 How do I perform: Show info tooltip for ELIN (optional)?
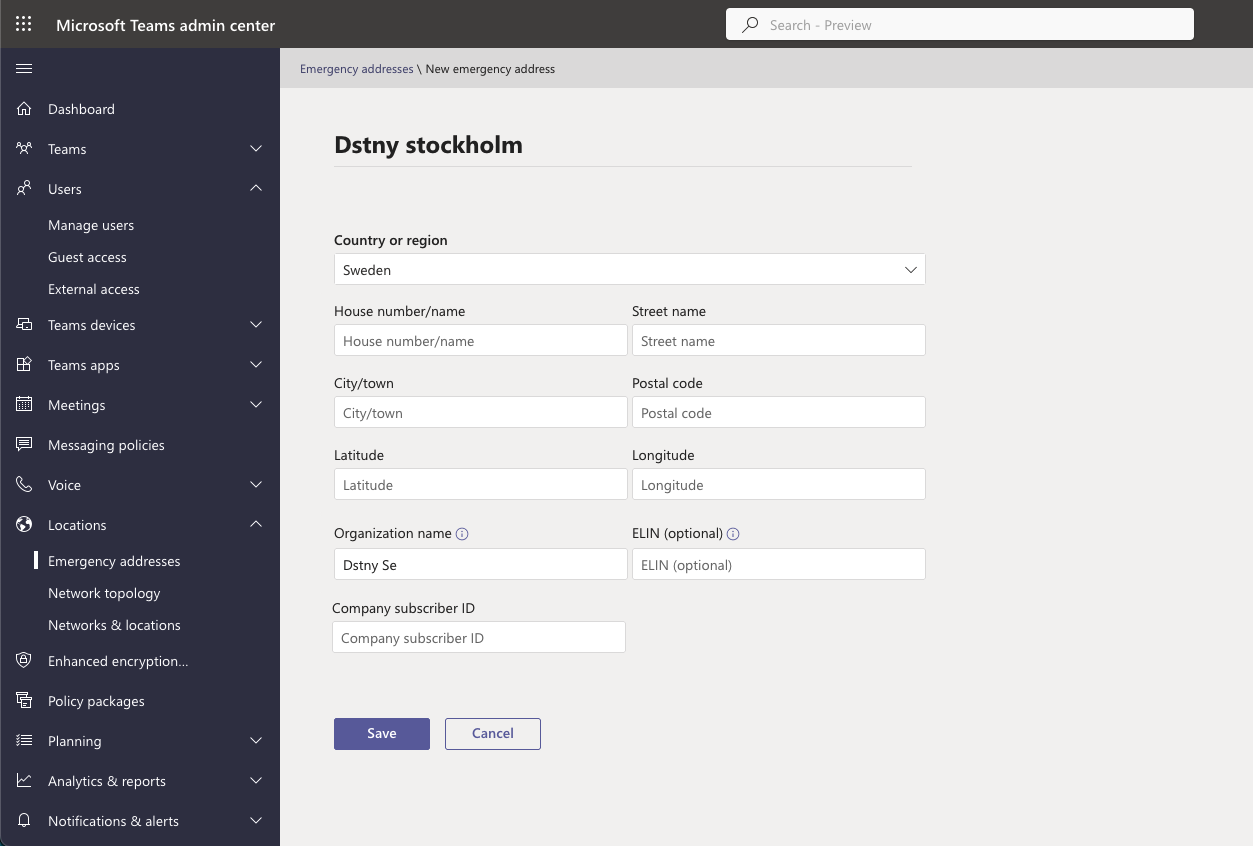click(733, 534)
